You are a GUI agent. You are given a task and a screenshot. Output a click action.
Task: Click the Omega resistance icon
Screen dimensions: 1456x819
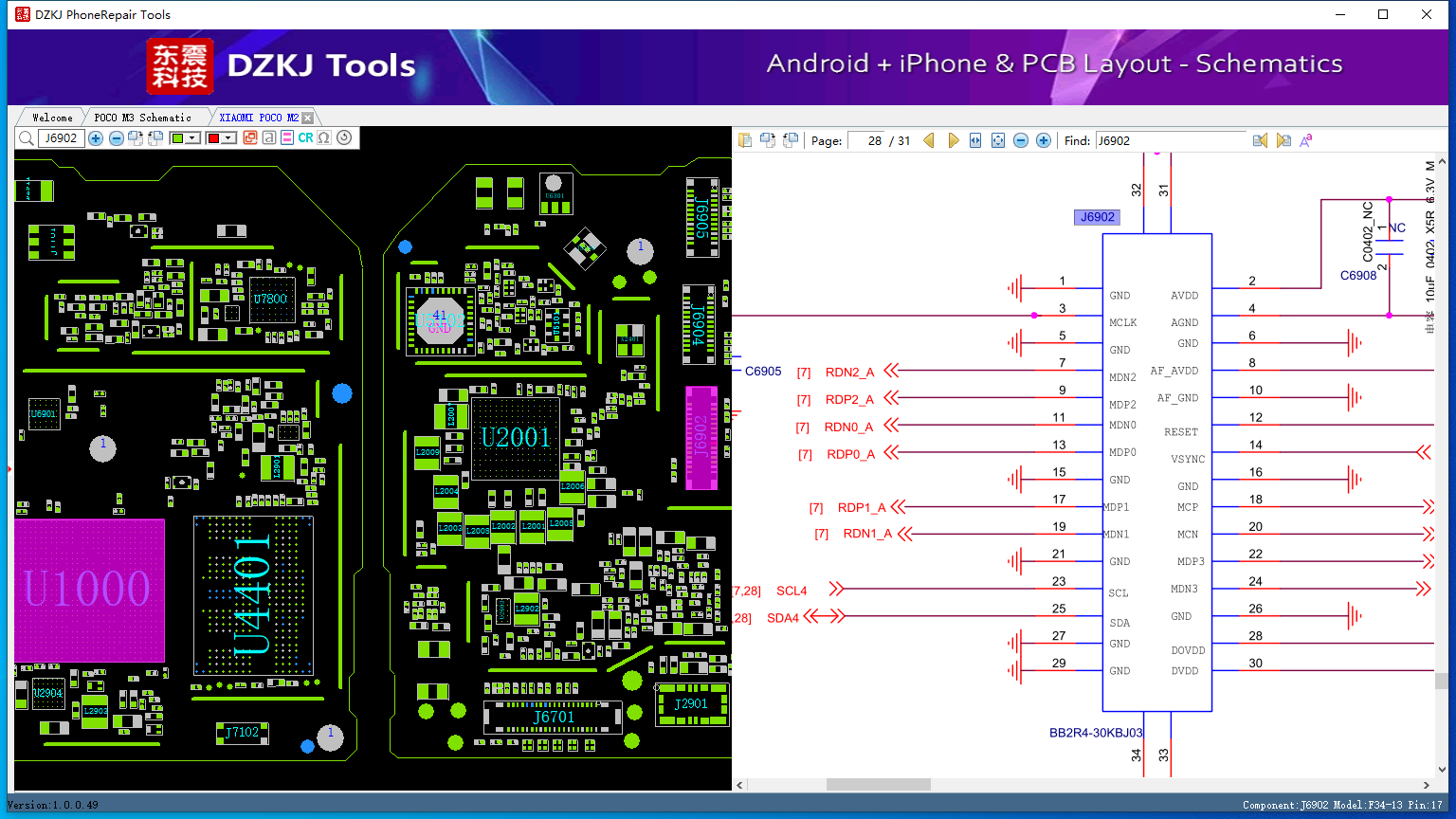pos(324,137)
